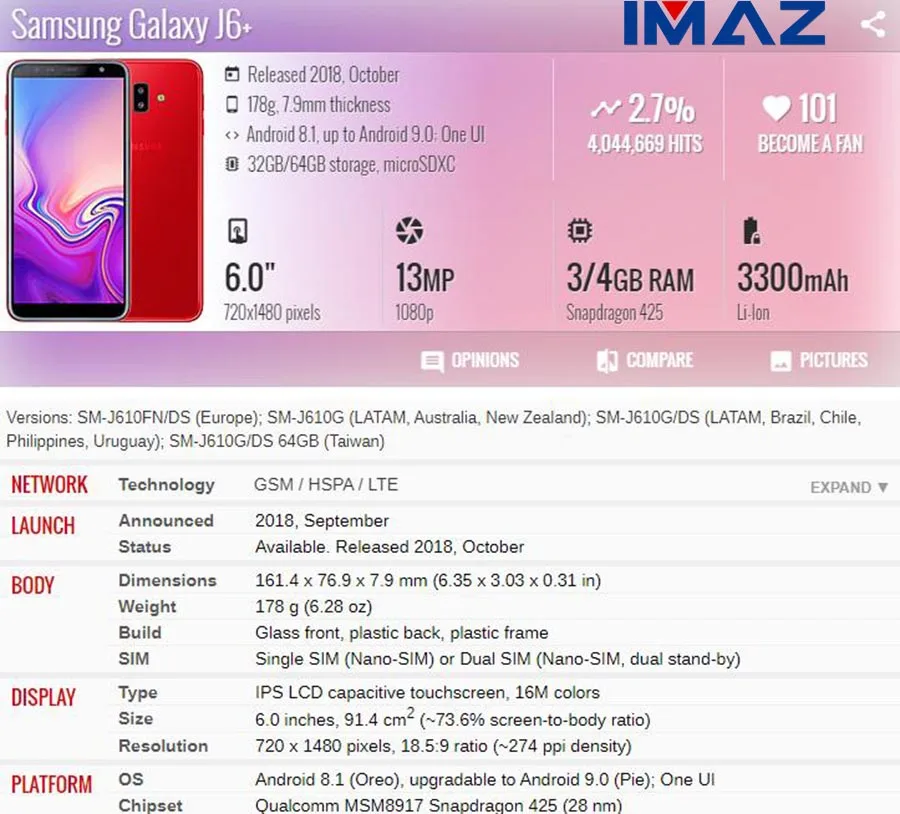Click the display size touchscreen icon

(238, 231)
